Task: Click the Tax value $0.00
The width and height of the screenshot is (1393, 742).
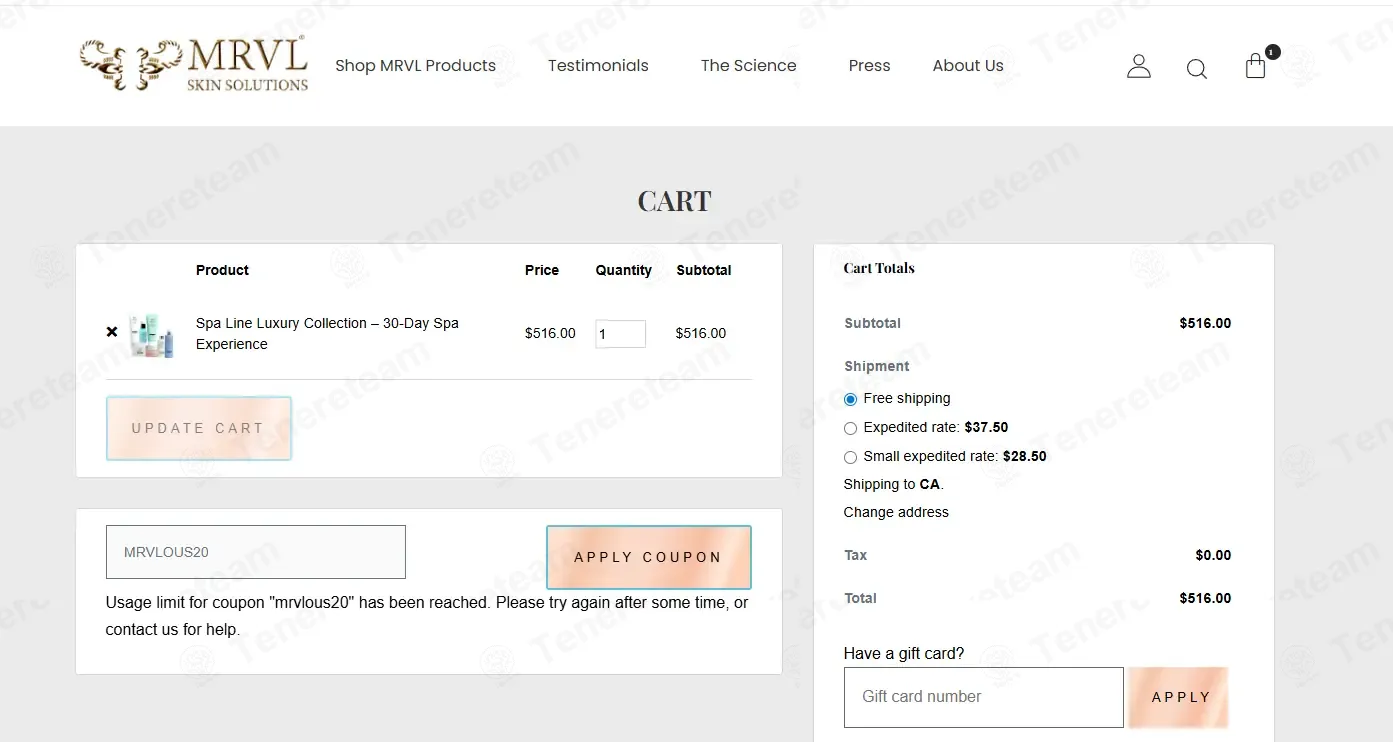Action: [x=1213, y=555]
